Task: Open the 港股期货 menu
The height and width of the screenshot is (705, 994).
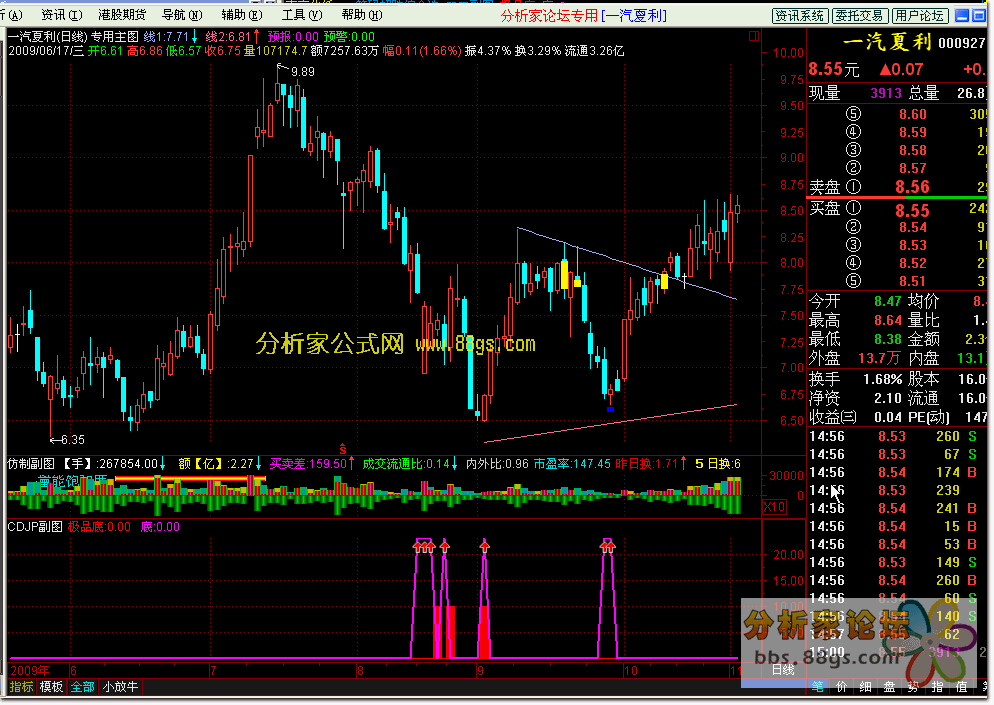Action: (x=121, y=15)
